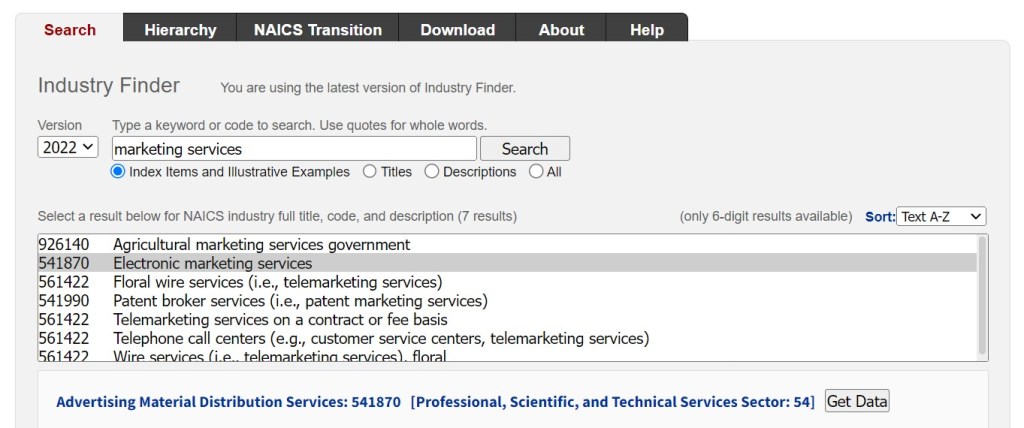Choose Telemarketing services on a contract result
1024x428 pixels.
(x=280, y=320)
